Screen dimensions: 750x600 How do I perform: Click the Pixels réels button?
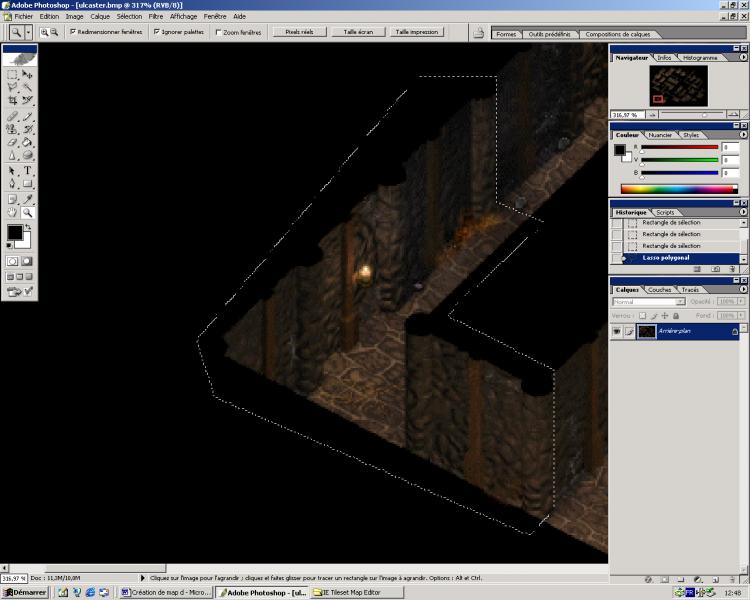299,32
